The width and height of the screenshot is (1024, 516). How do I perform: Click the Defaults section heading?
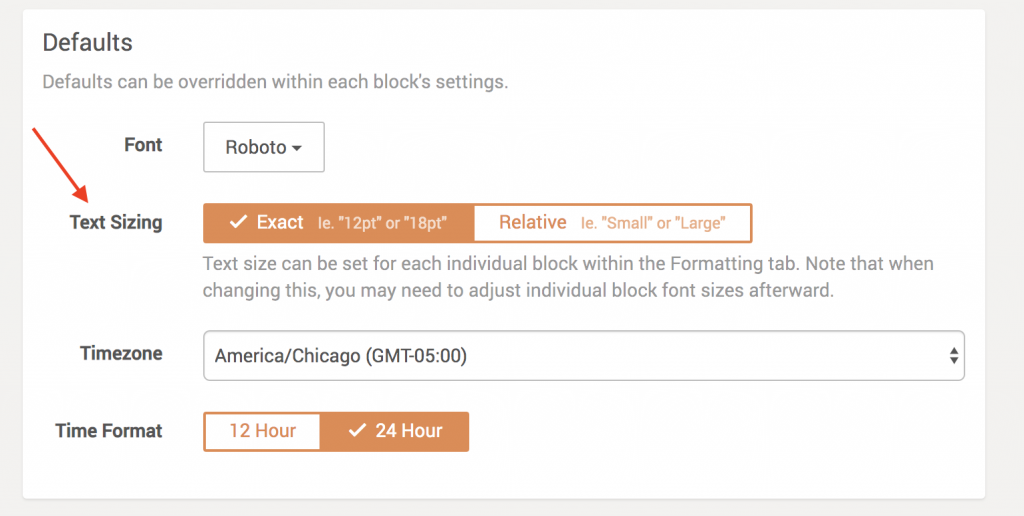point(88,42)
